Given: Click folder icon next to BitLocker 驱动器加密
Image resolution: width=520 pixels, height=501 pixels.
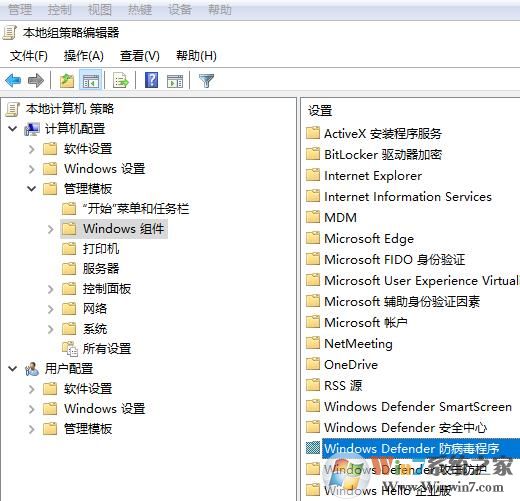Looking at the screenshot, I should pyautogui.click(x=313, y=154).
